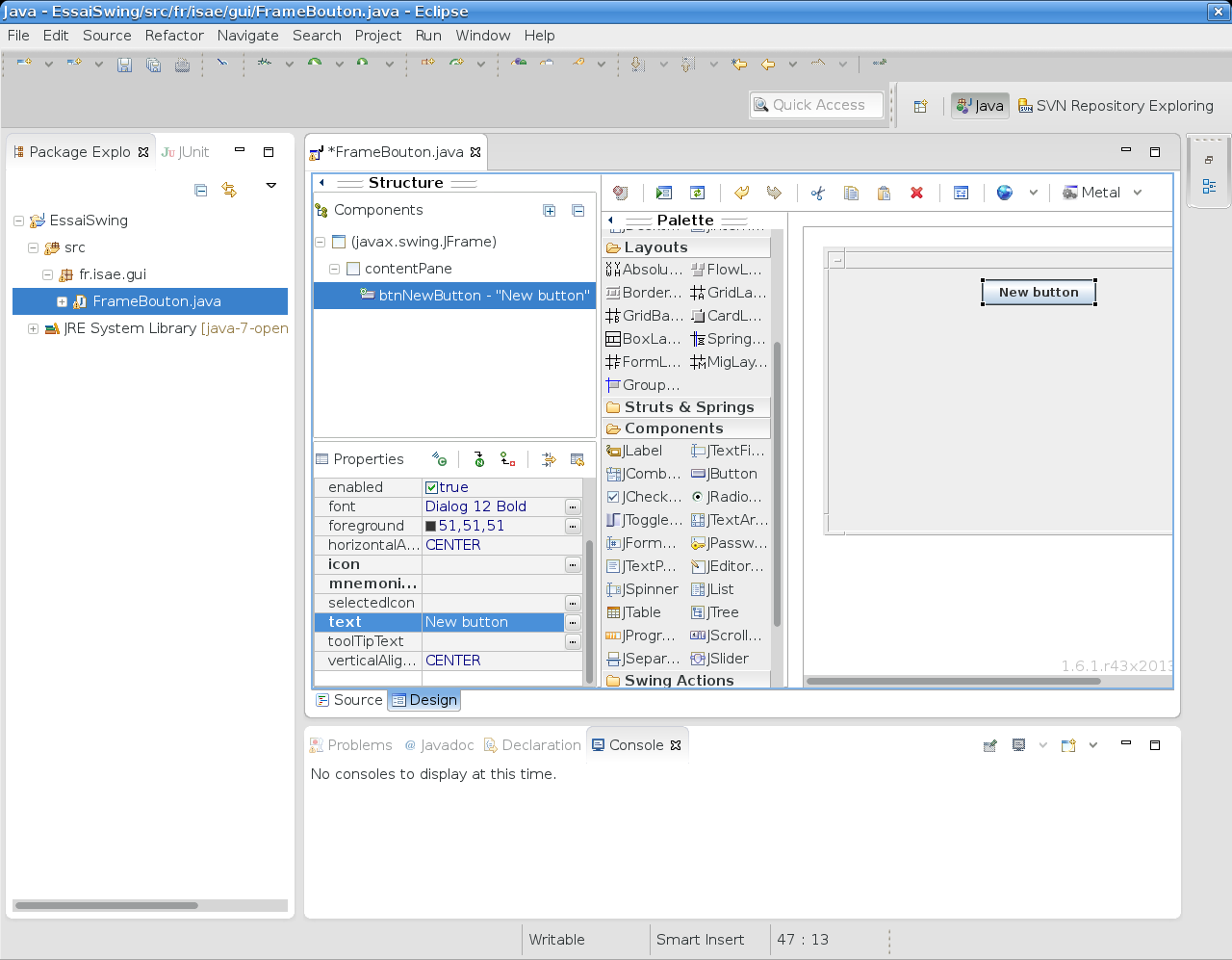This screenshot has height=960, width=1232.
Task: Click Convert local to field icon
Action: [x=507, y=459]
